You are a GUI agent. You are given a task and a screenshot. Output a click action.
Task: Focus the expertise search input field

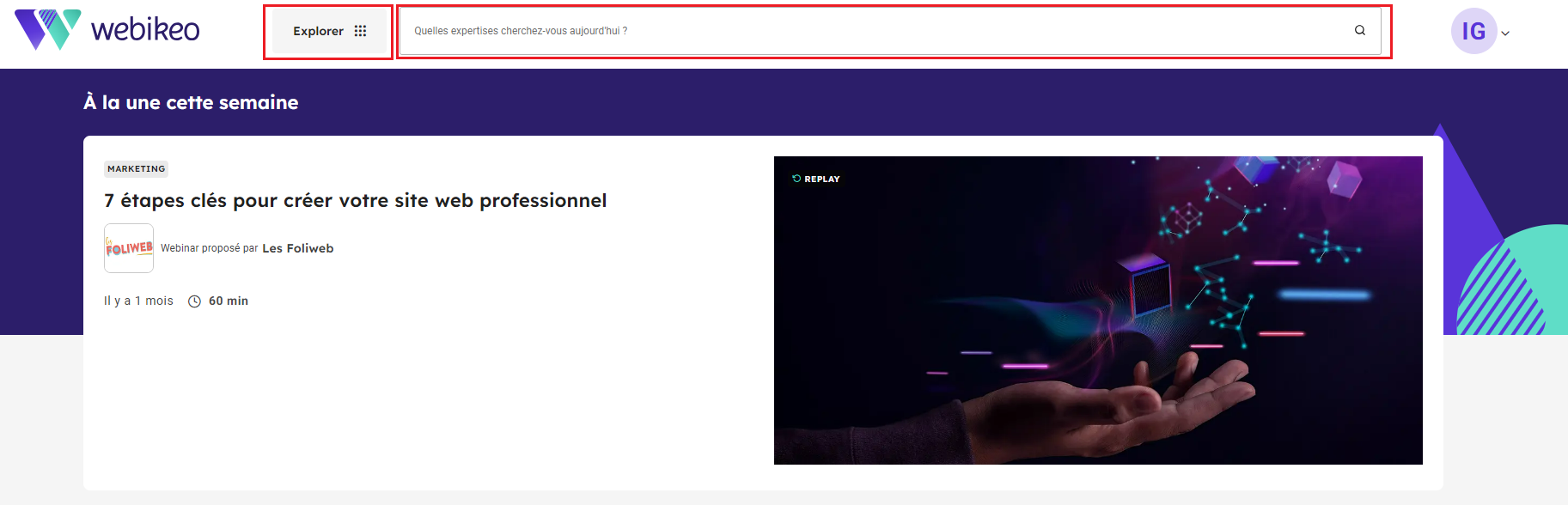(890, 31)
